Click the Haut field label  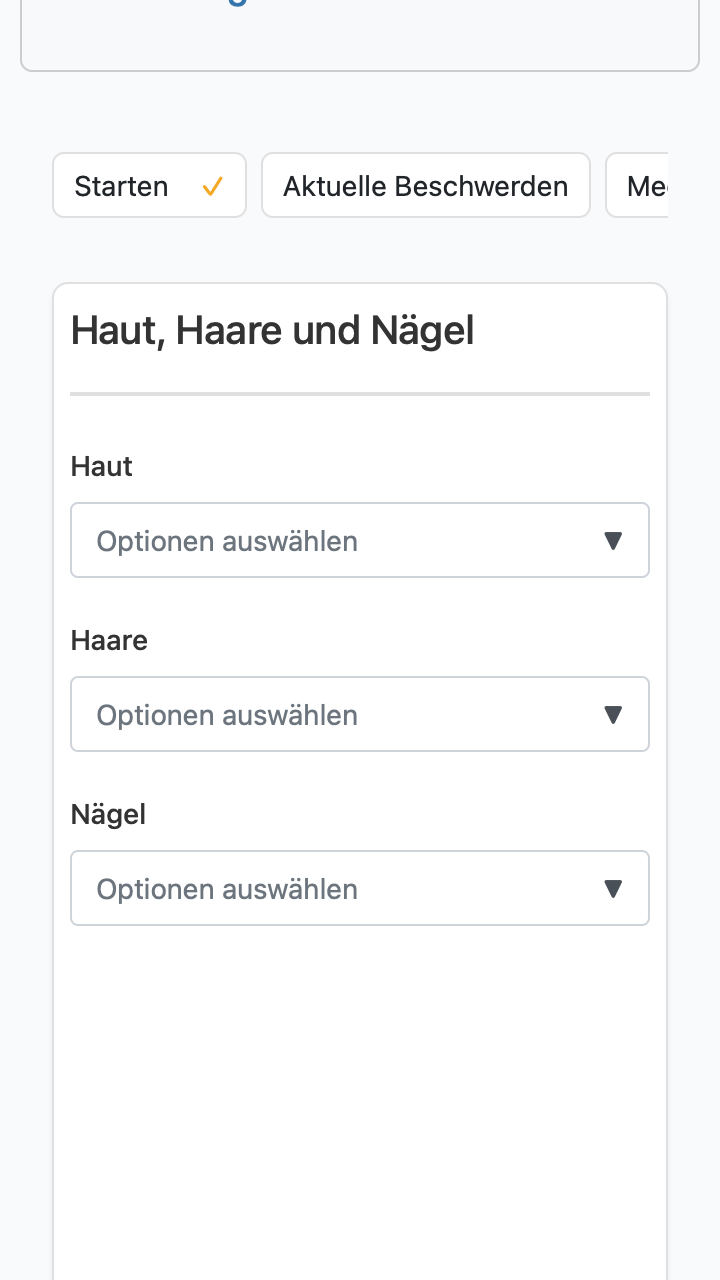102,466
